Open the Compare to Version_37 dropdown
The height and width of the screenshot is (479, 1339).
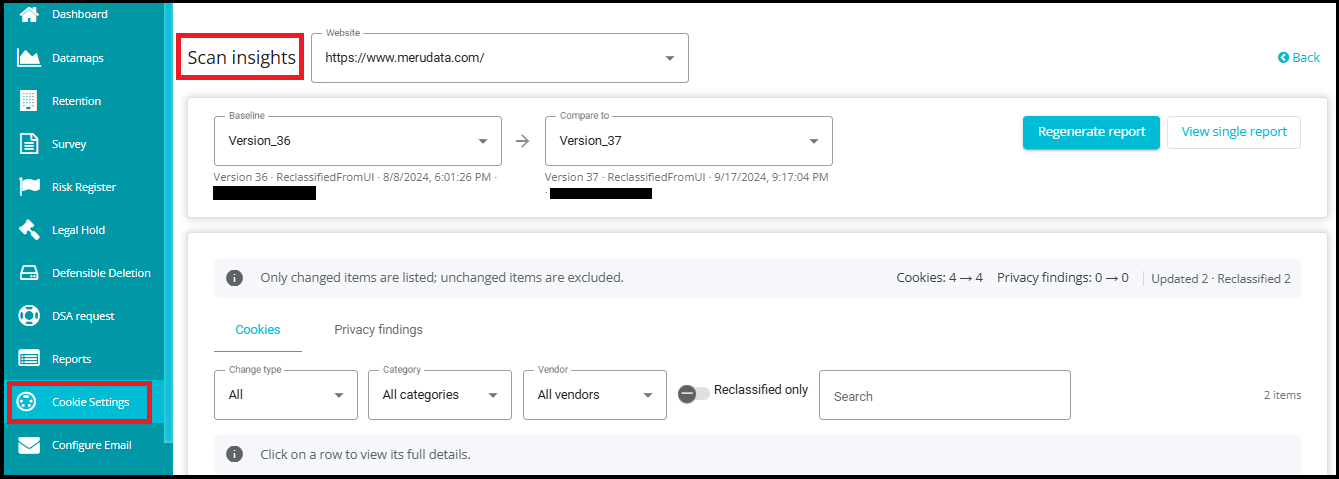click(x=689, y=141)
